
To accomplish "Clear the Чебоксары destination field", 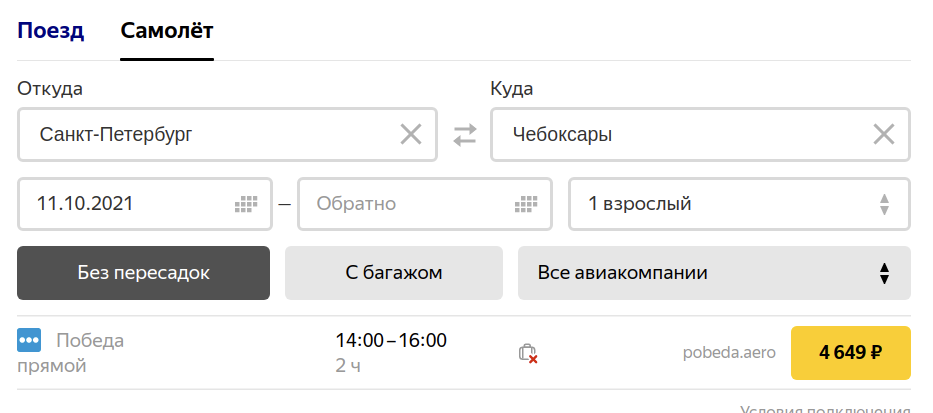I will [884, 134].
